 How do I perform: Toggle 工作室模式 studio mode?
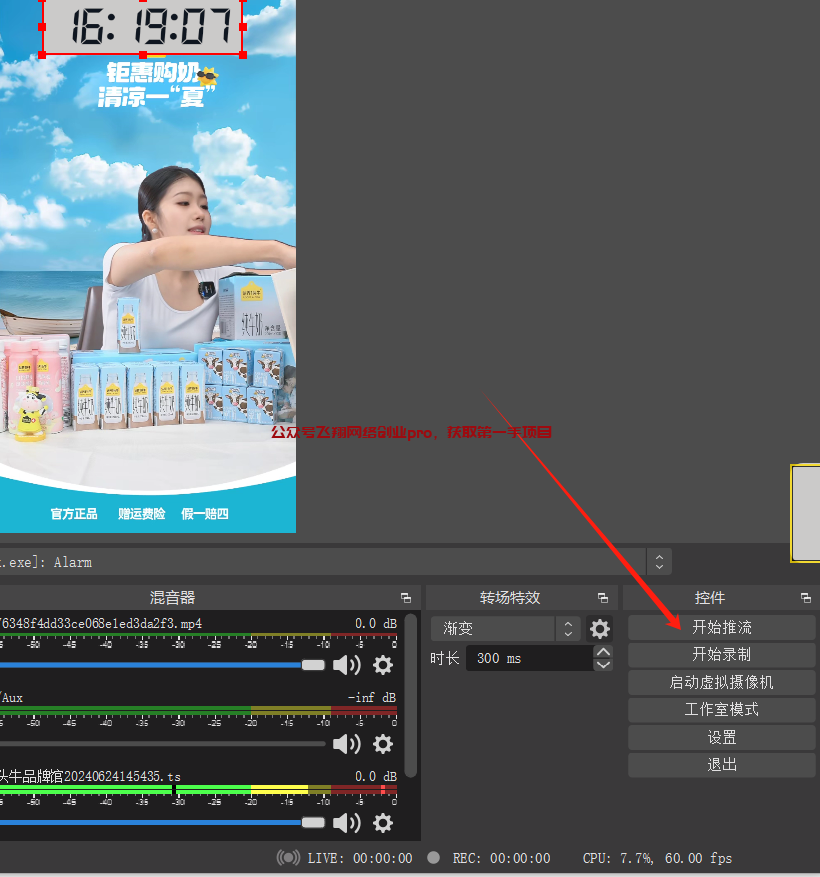coord(721,710)
